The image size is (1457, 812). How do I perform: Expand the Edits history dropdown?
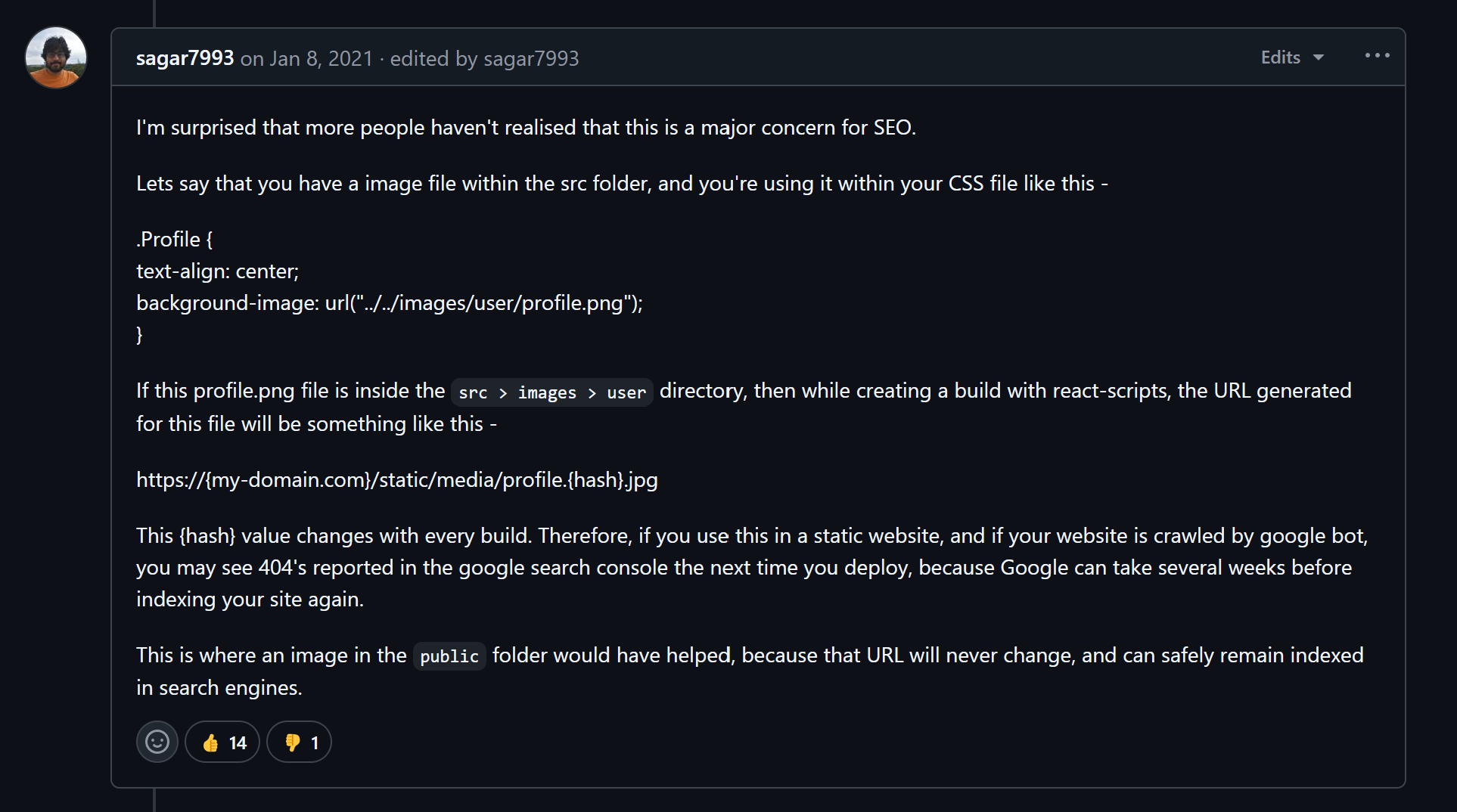click(x=1292, y=57)
